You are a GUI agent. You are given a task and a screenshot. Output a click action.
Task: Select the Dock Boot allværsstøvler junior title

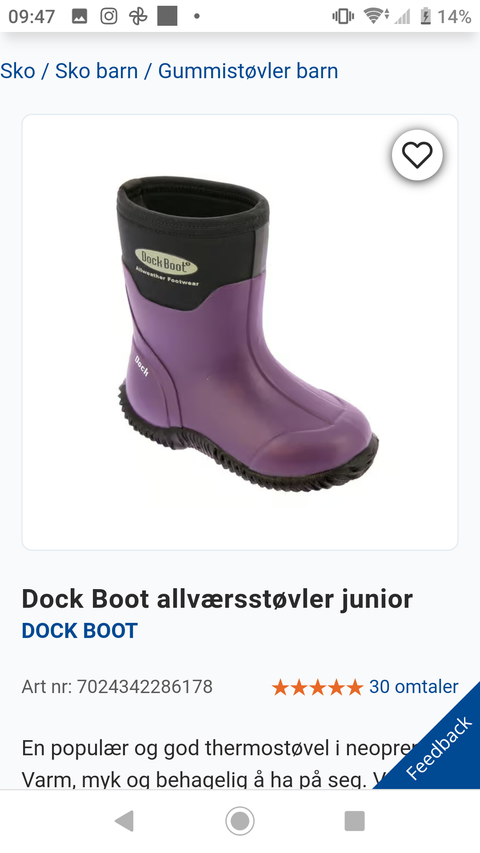[217, 599]
